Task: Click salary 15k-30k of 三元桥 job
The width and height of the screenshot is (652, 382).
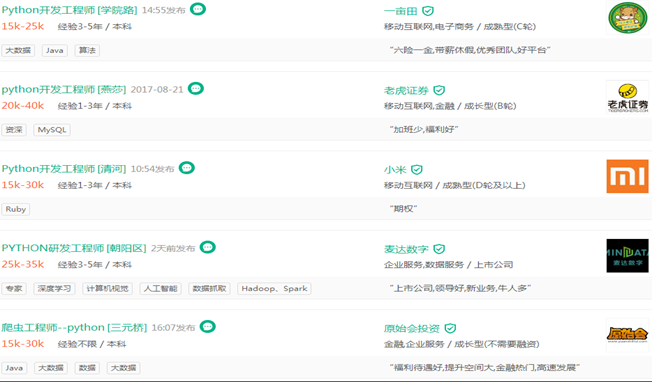Action: click(23, 344)
